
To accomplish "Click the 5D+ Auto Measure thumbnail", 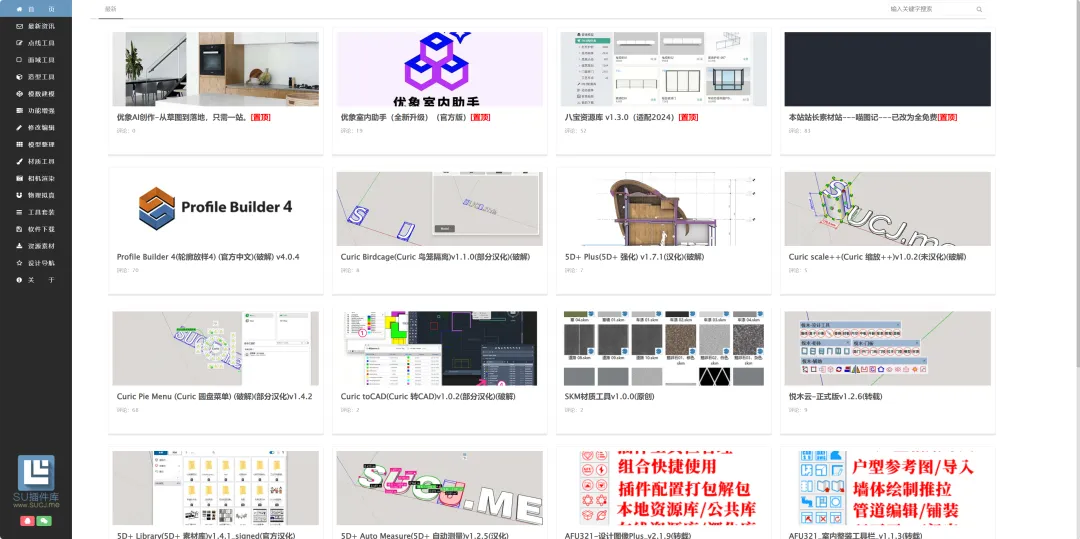I will click(439, 488).
